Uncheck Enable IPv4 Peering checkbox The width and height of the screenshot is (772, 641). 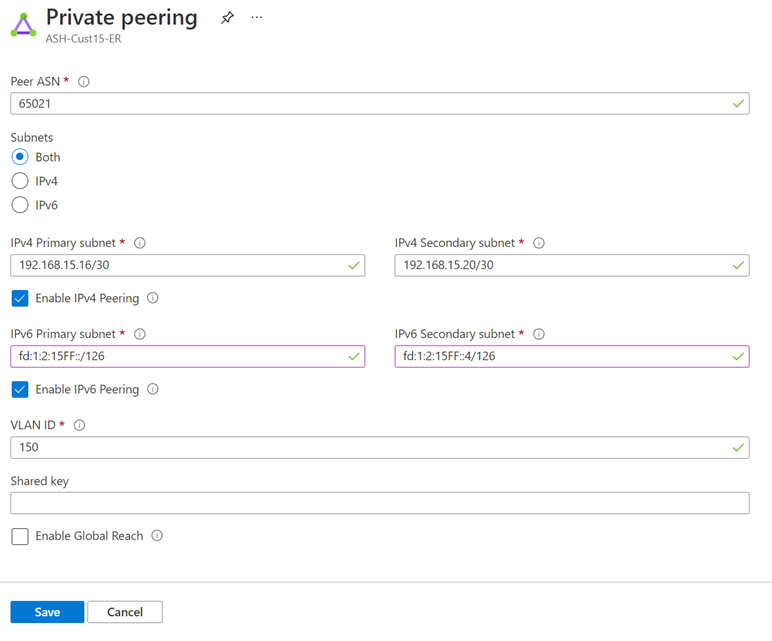point(20,298)
